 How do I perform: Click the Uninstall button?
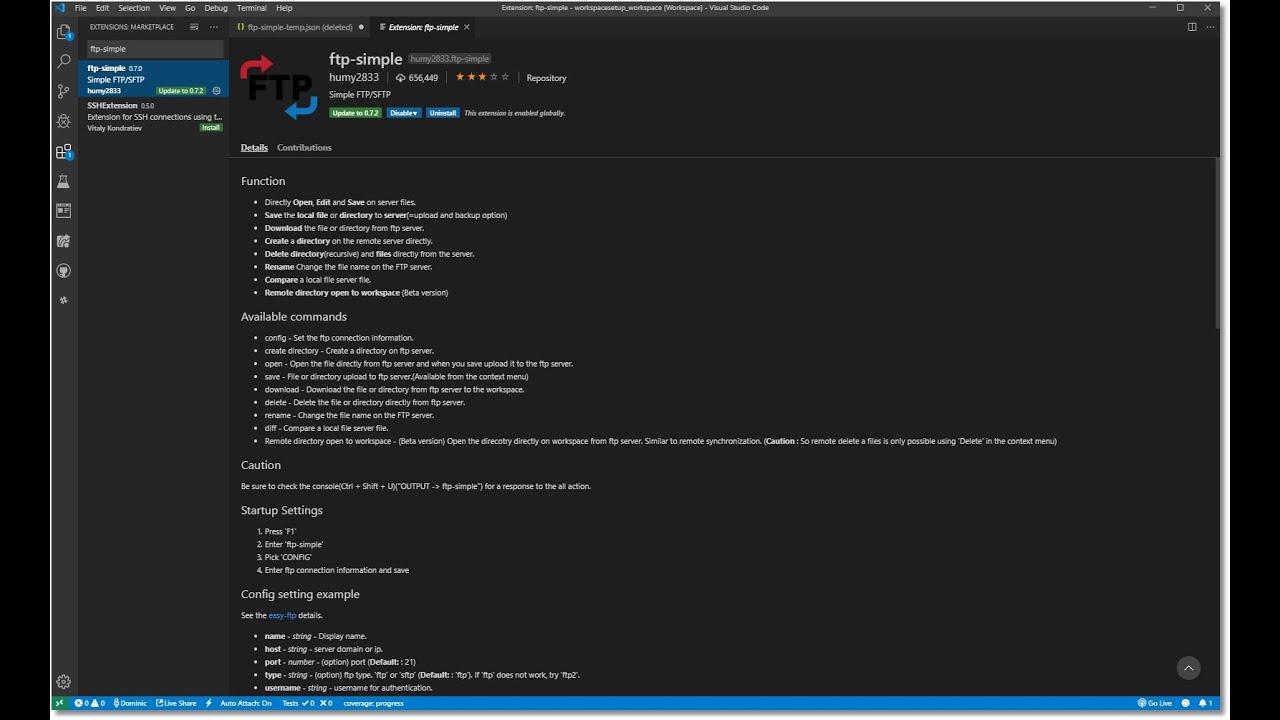click(442, 113)
